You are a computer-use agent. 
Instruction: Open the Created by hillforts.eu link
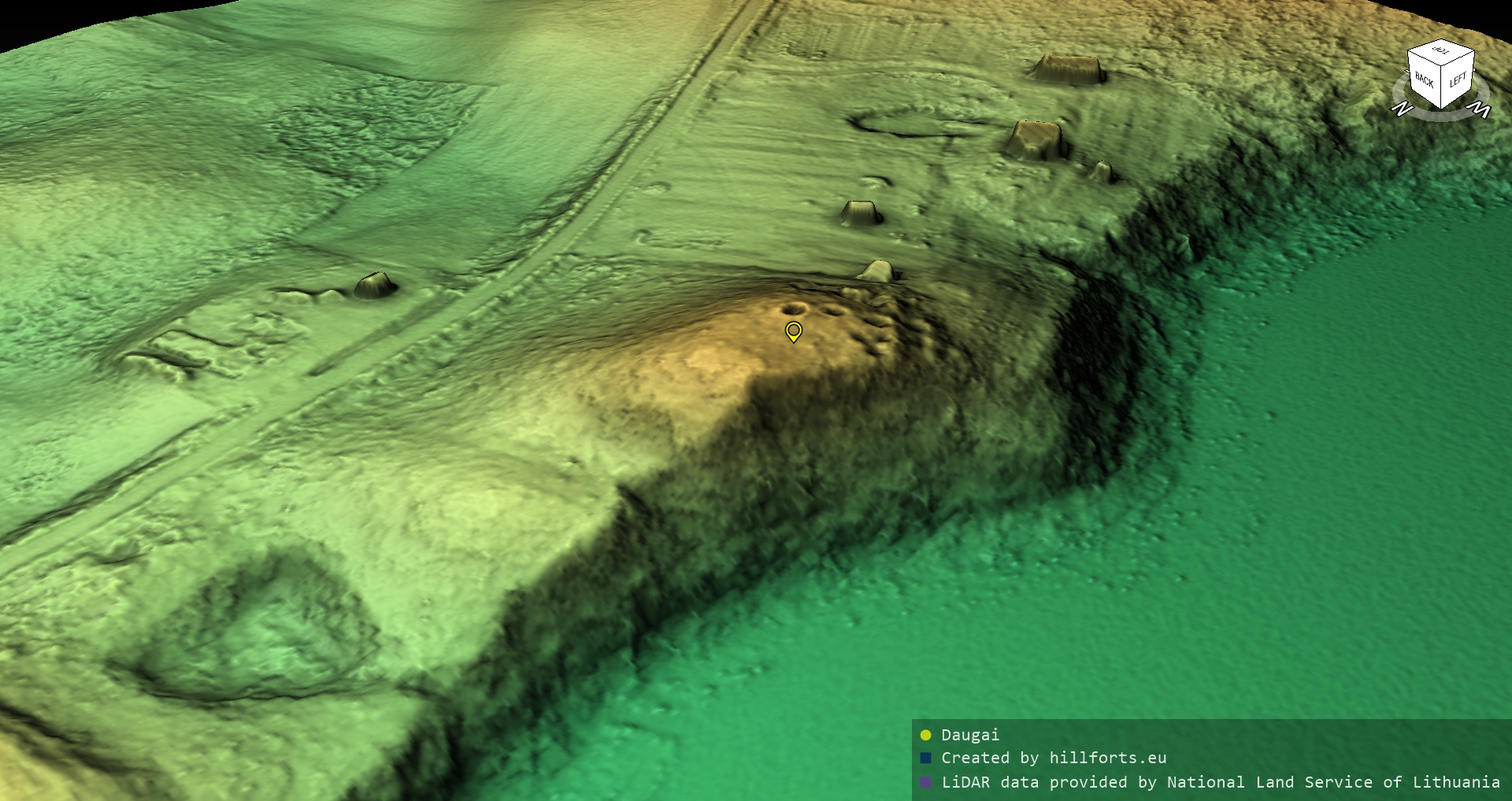(x=1053, y=758)
